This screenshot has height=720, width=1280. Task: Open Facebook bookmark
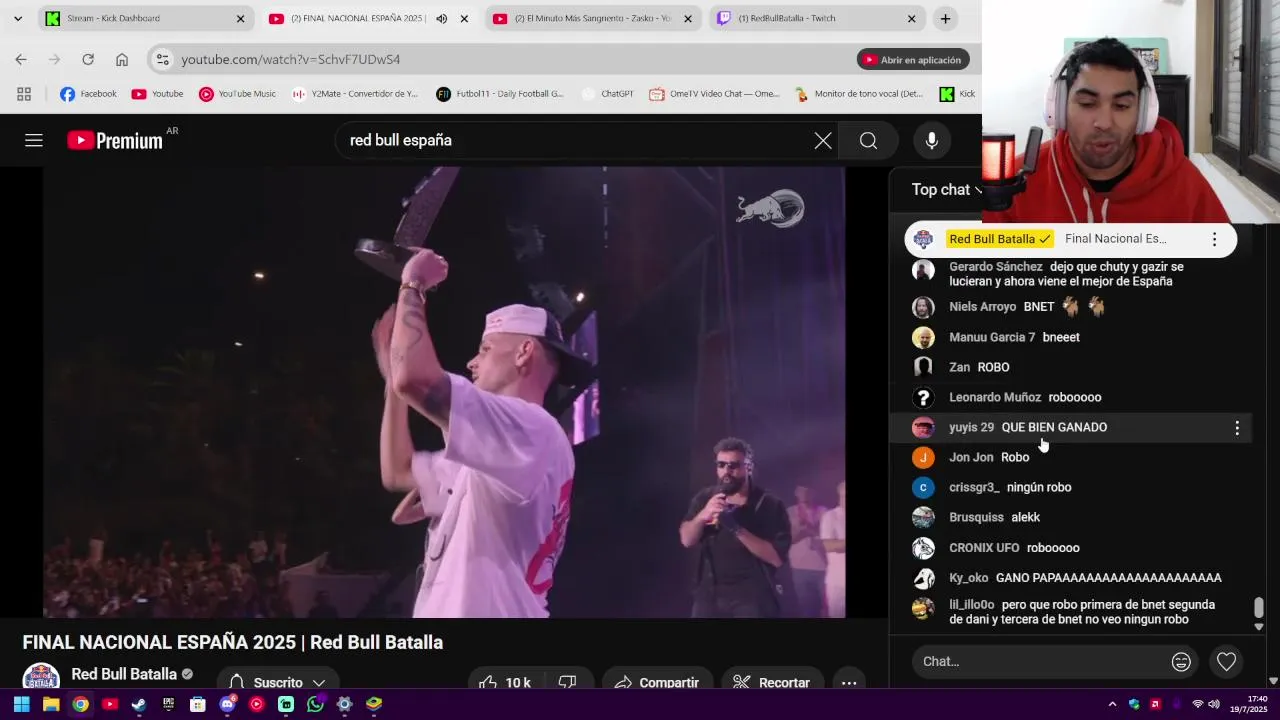[x=88, y=94]
